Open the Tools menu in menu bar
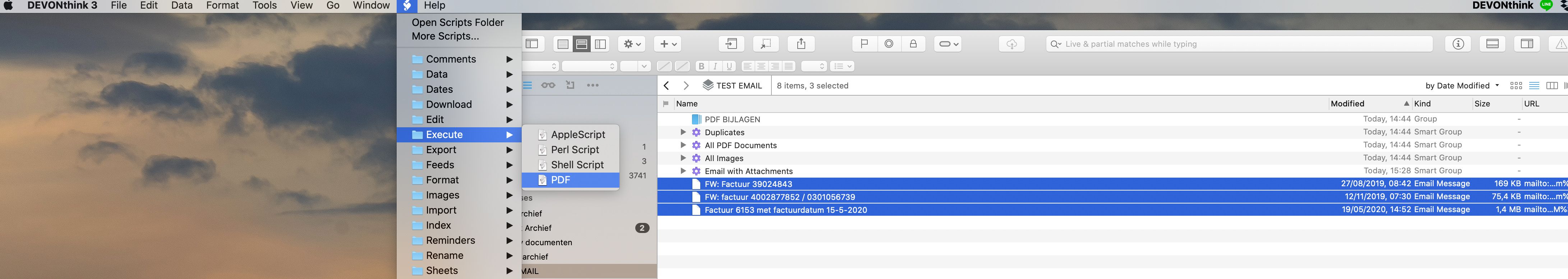The width and height of the screenshot is (1568, 279). (265, 5)
